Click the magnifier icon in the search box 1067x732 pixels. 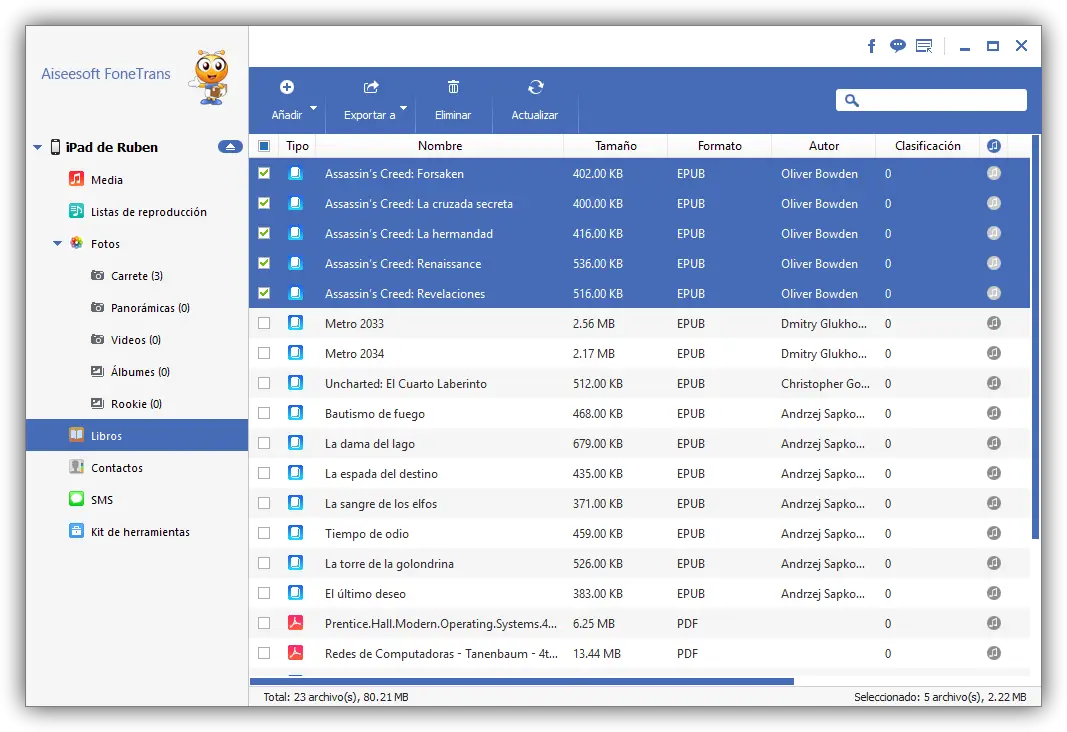(x=852, y=101)
